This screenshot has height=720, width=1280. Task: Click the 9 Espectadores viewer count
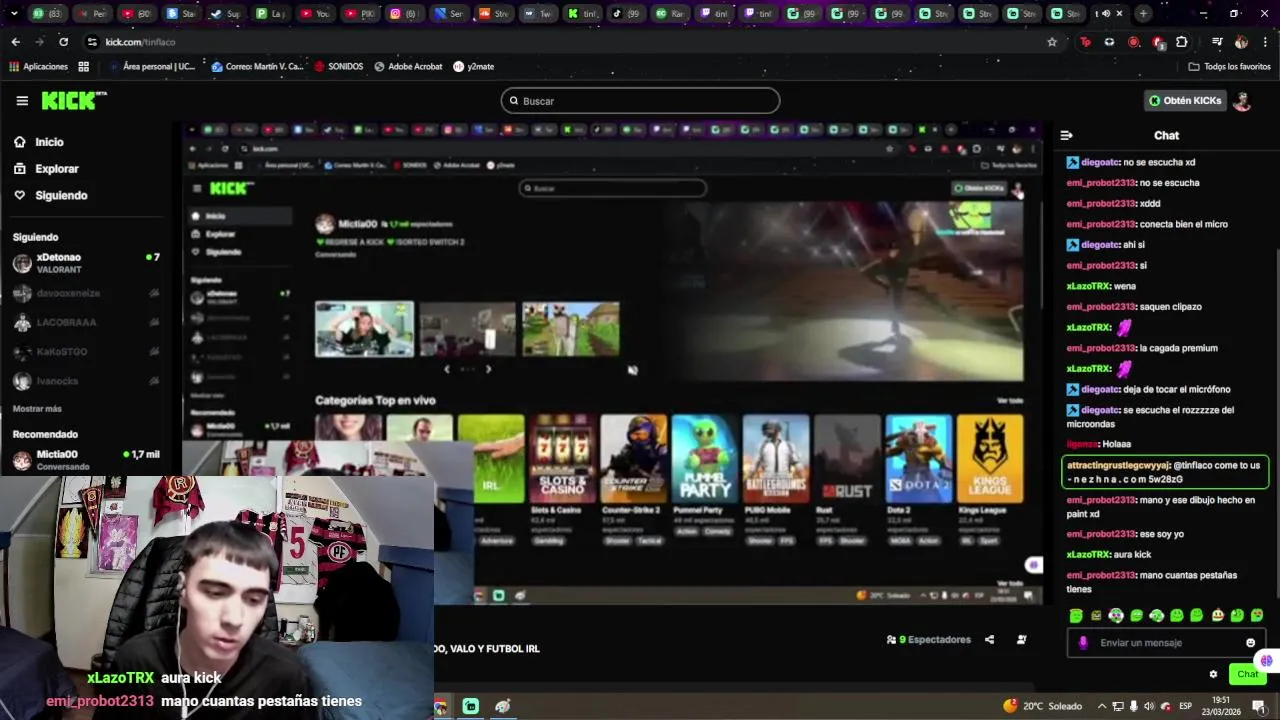(929, 640)
